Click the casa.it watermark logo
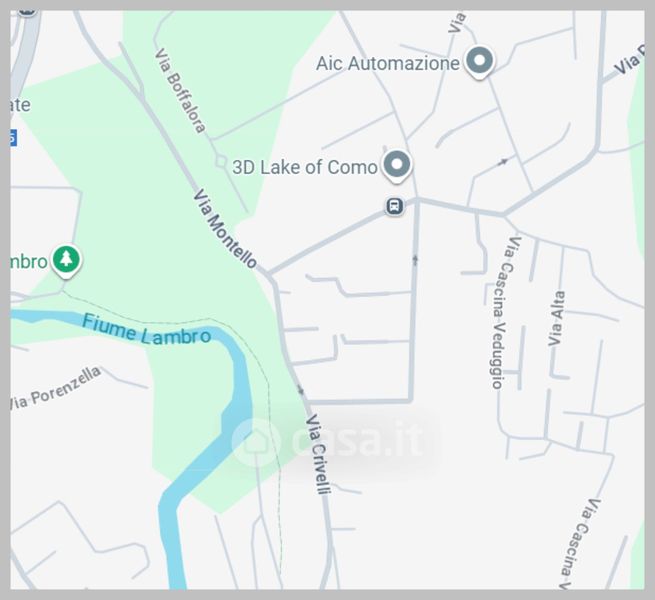This screenshot has height=600, width=655. (328, 441)
